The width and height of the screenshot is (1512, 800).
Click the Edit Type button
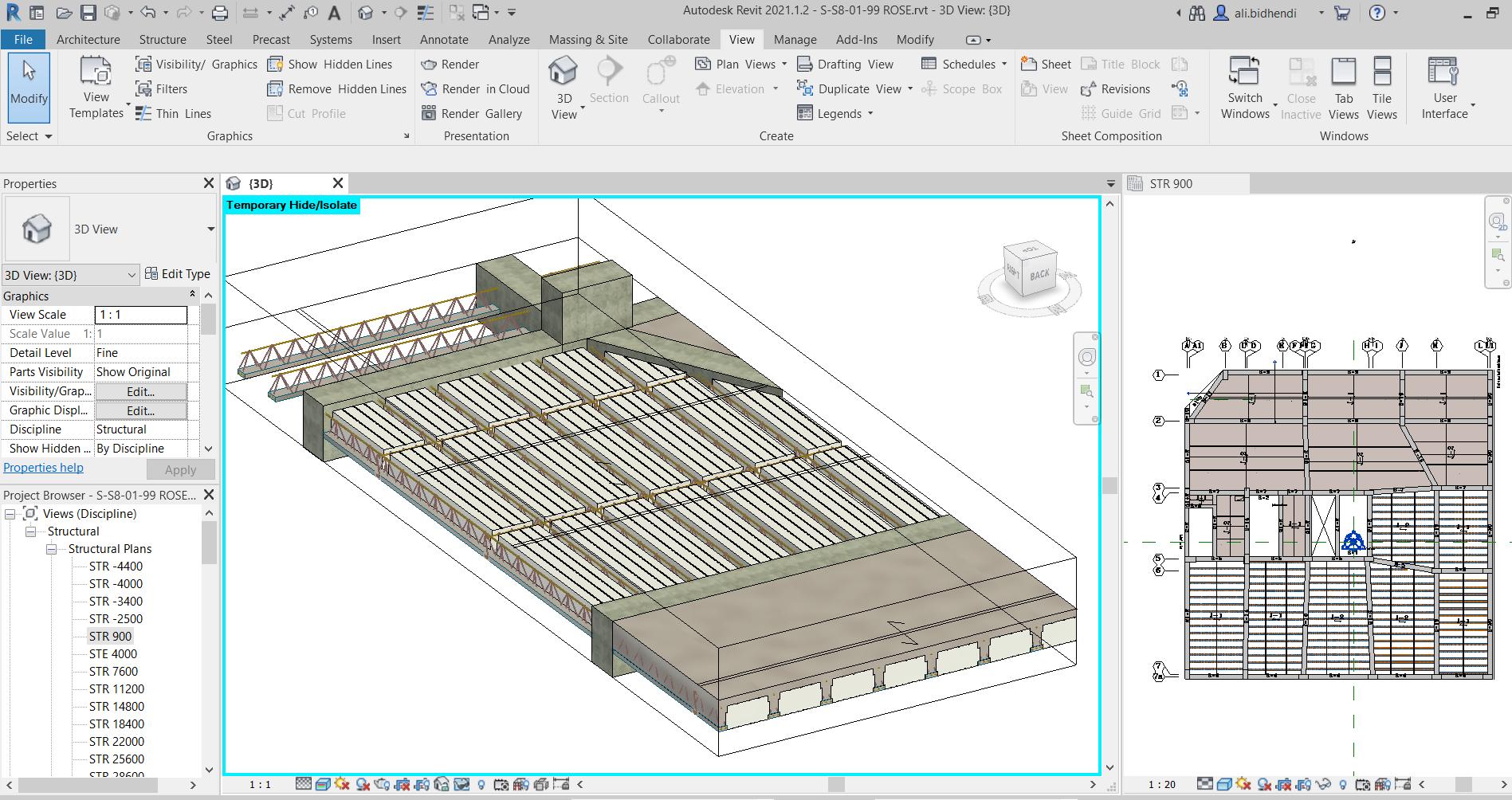(178, 274)
